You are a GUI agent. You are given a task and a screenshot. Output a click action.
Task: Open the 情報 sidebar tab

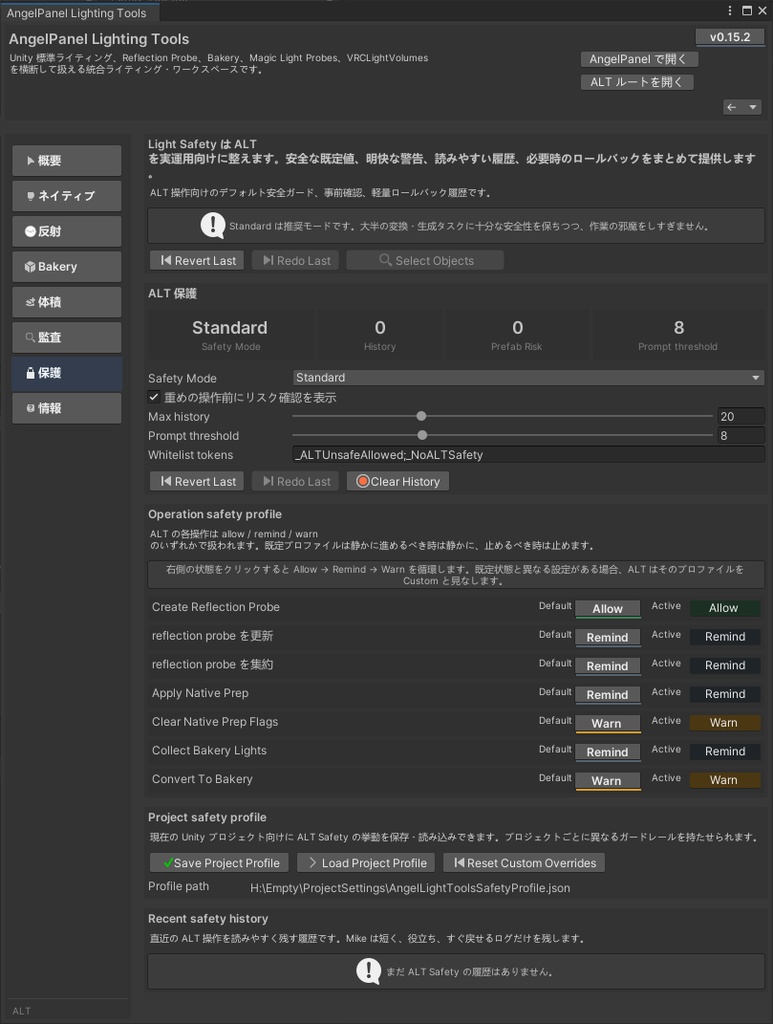[x=67, y=408]
